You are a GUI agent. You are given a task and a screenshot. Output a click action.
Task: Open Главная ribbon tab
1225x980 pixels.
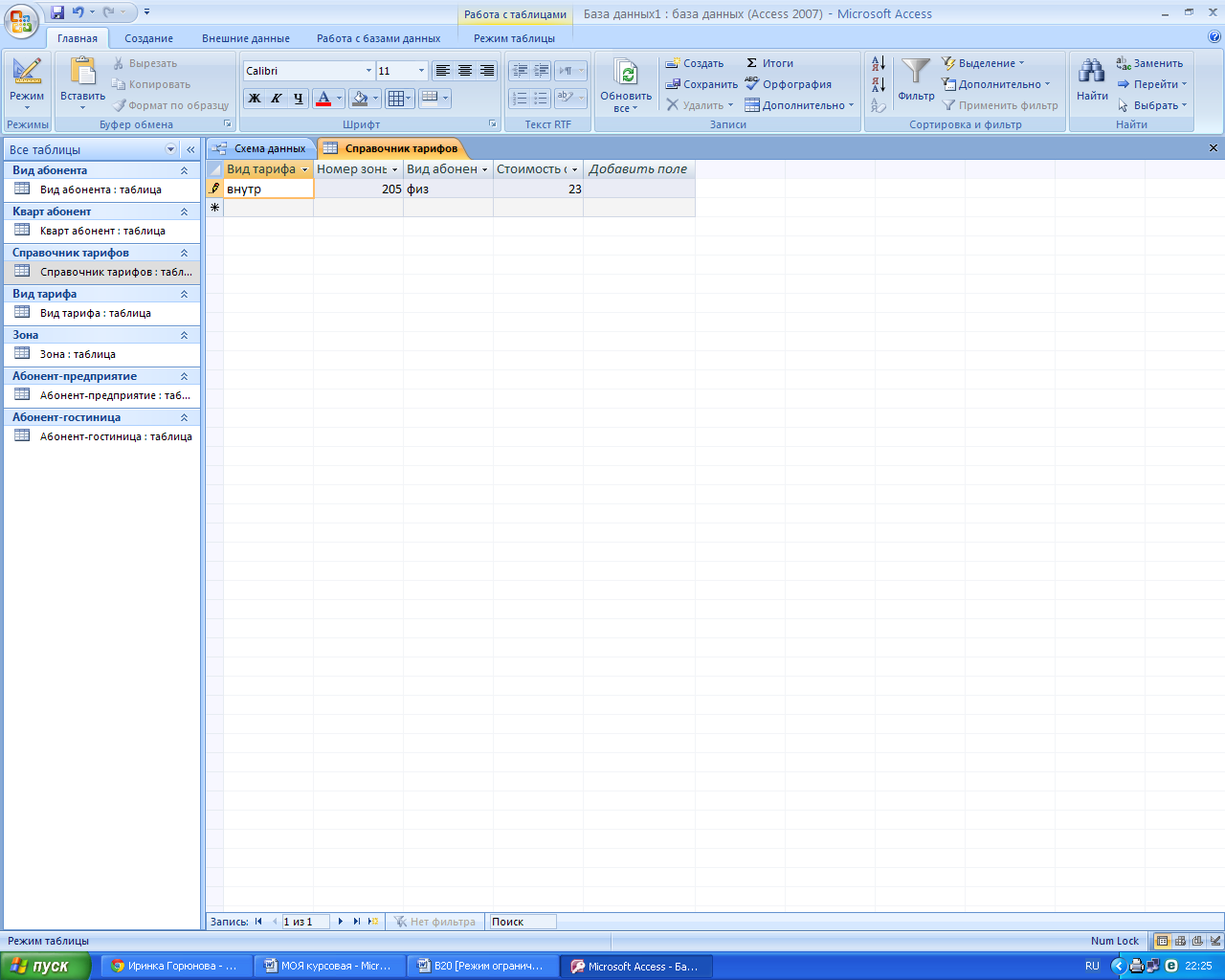78,38
